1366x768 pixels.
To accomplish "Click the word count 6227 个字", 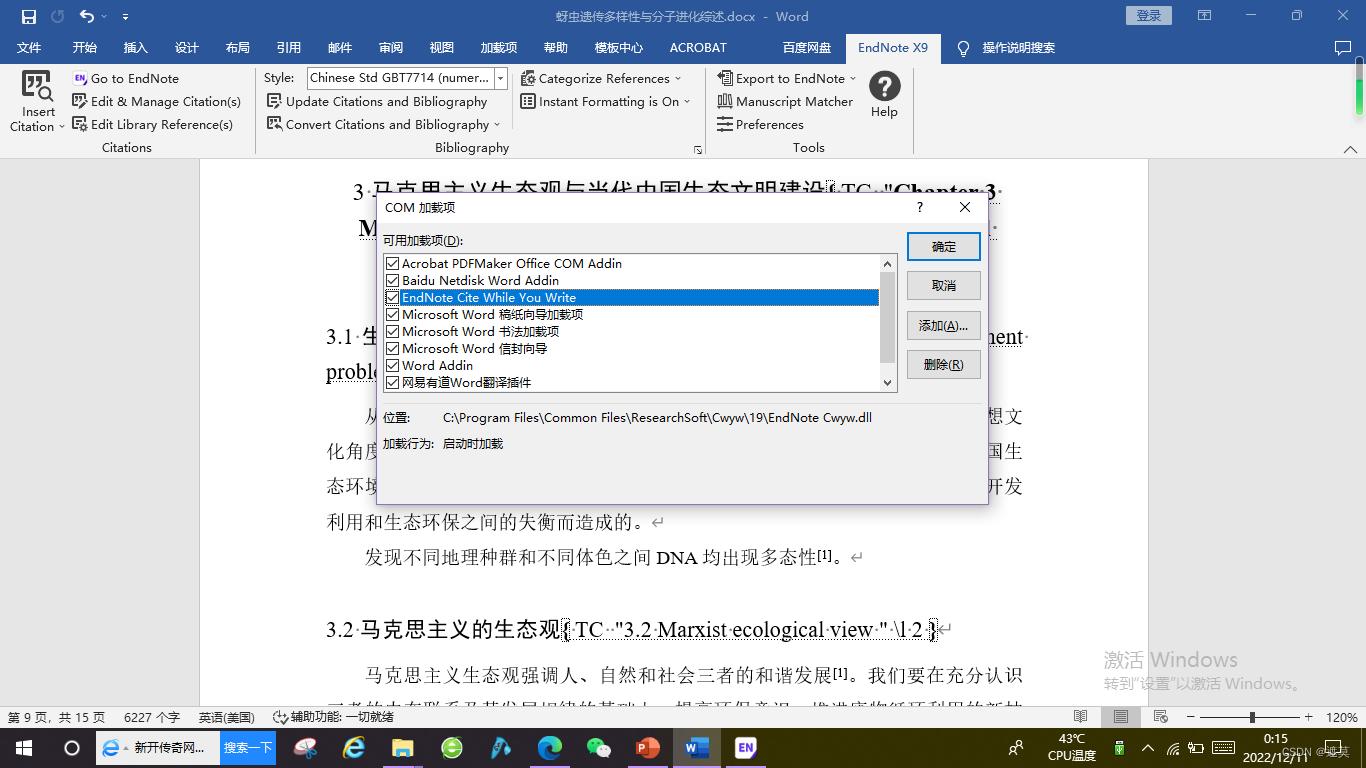I will coord(152,717).
